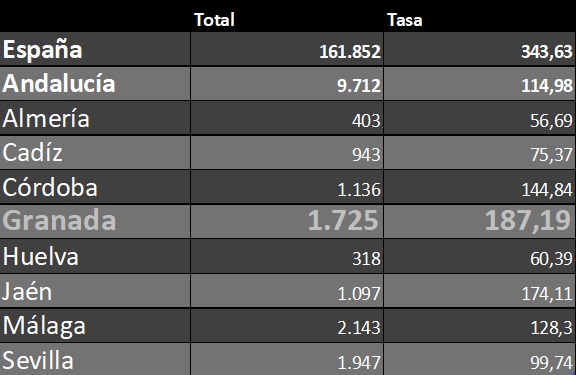
Task: Select Andalucía total value 9.712
Action: coord(359,86)
